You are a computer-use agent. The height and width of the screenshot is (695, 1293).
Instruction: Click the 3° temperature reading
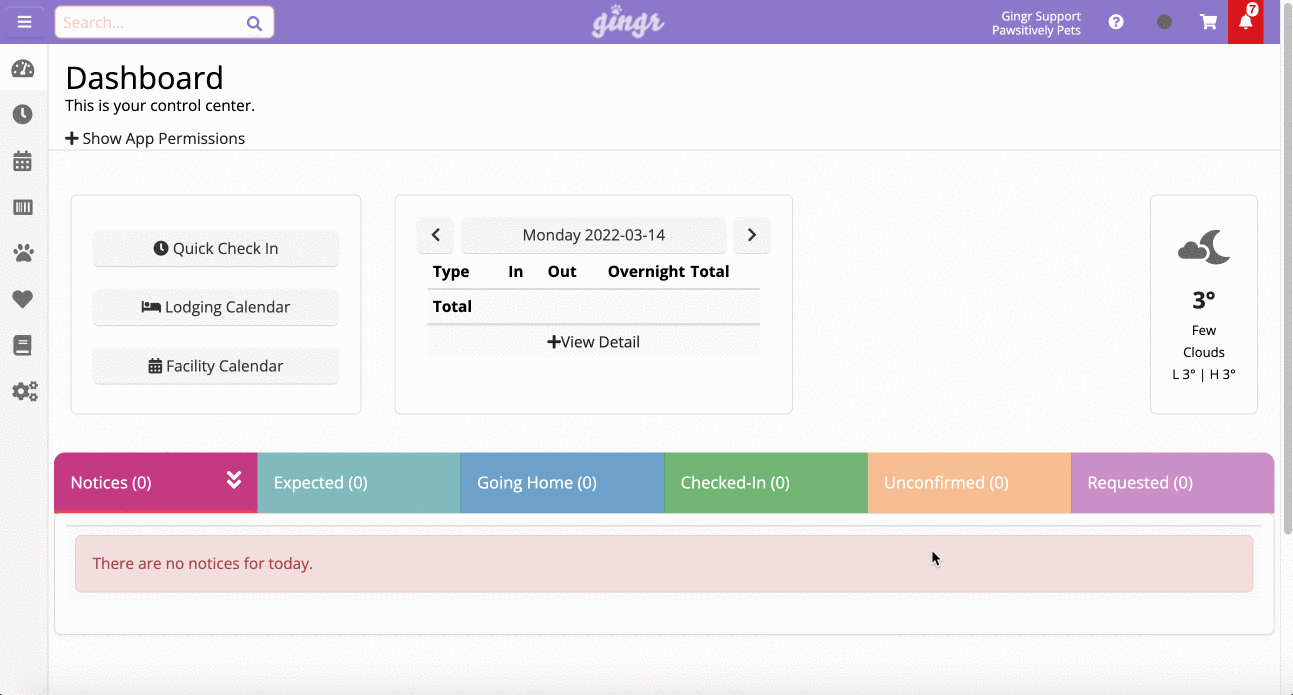[1204, 300]
